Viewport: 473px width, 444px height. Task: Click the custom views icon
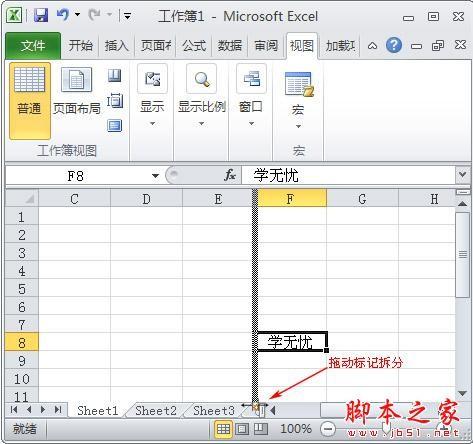tap(115, 101)
